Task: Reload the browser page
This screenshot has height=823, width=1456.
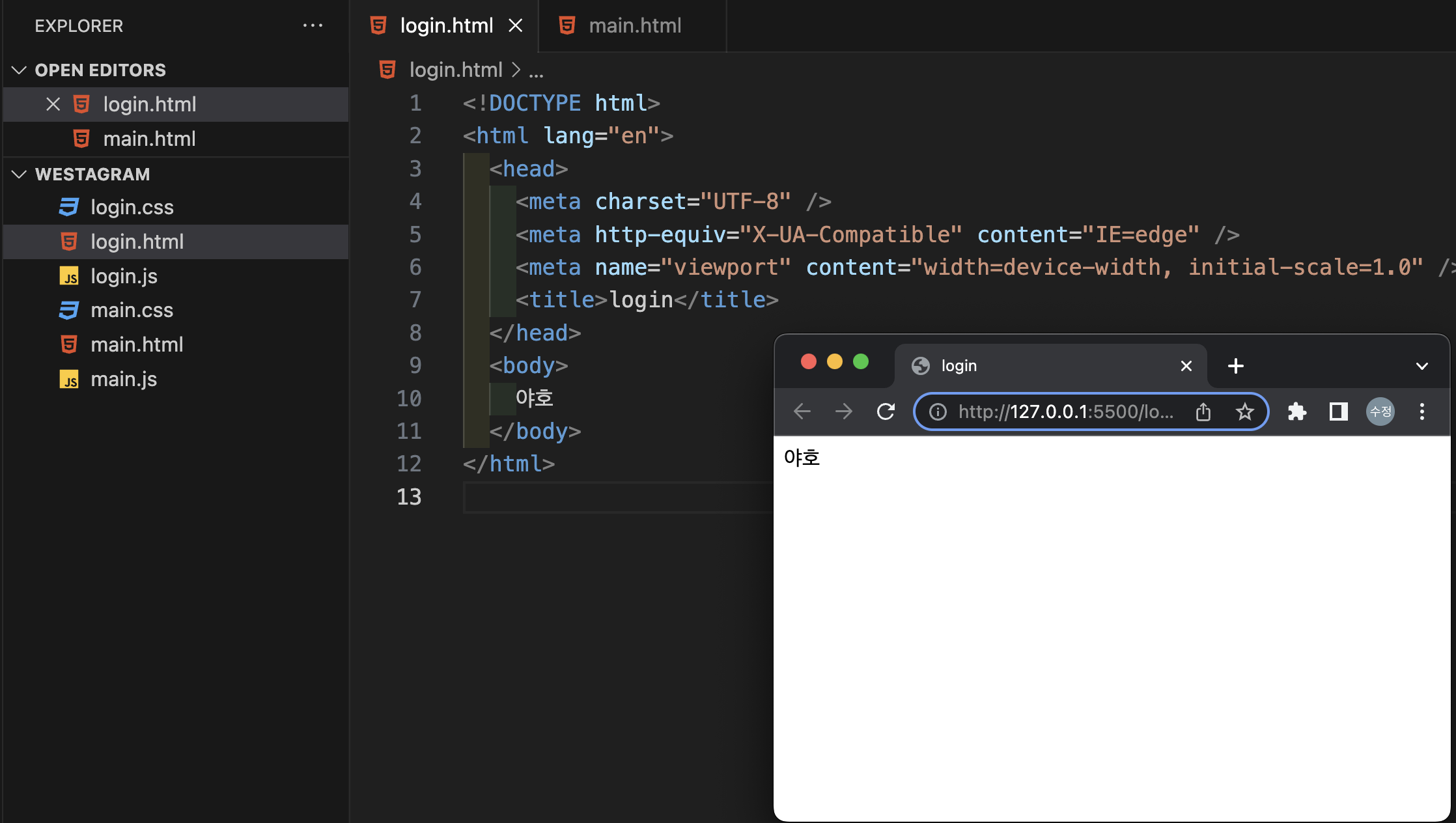Action: click(886, 411)
